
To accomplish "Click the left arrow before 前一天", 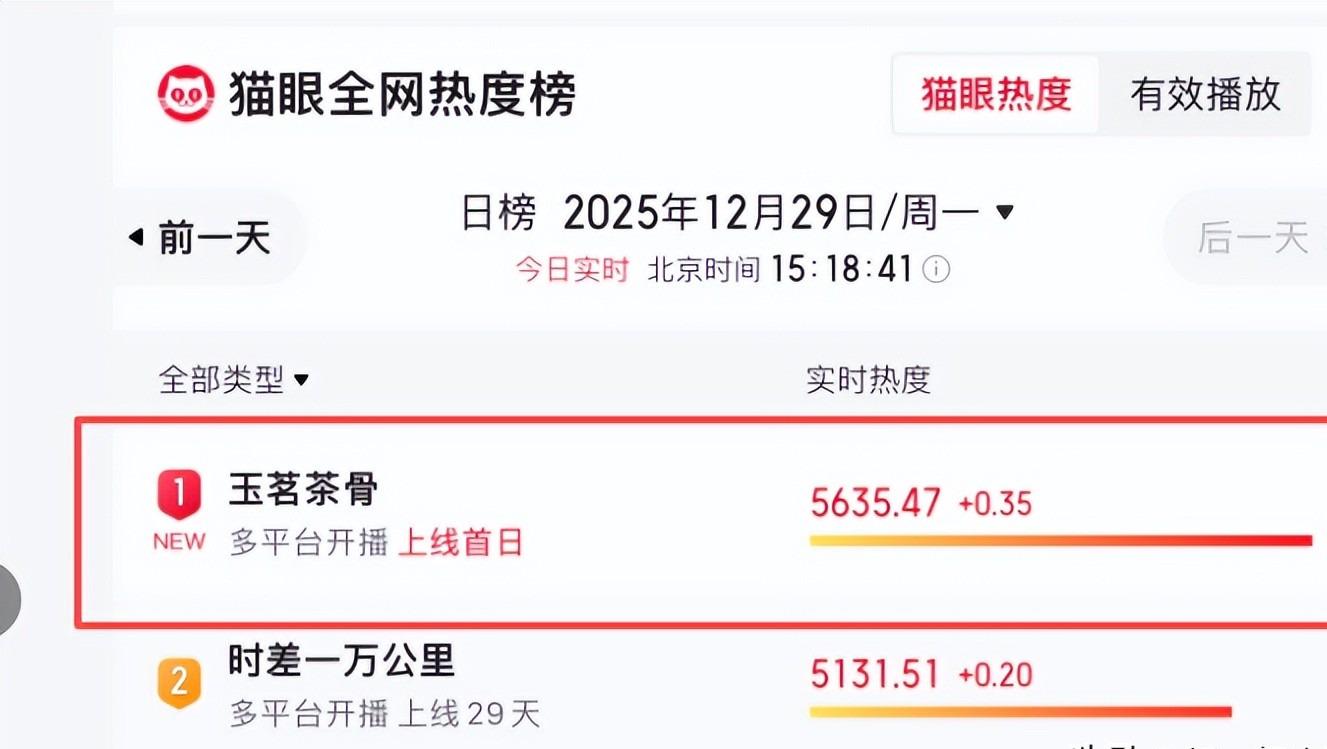I will [136, 239].
